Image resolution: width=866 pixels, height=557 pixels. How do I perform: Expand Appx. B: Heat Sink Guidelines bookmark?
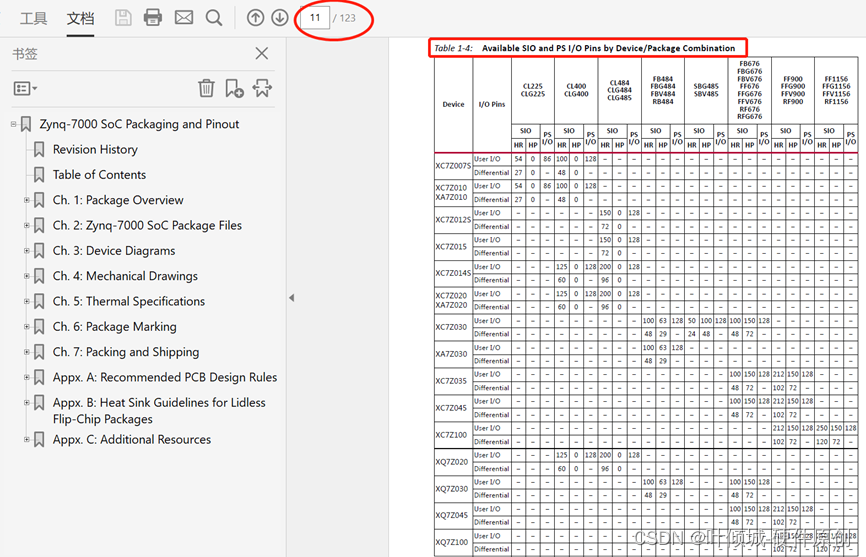click(x=27, y=403)
